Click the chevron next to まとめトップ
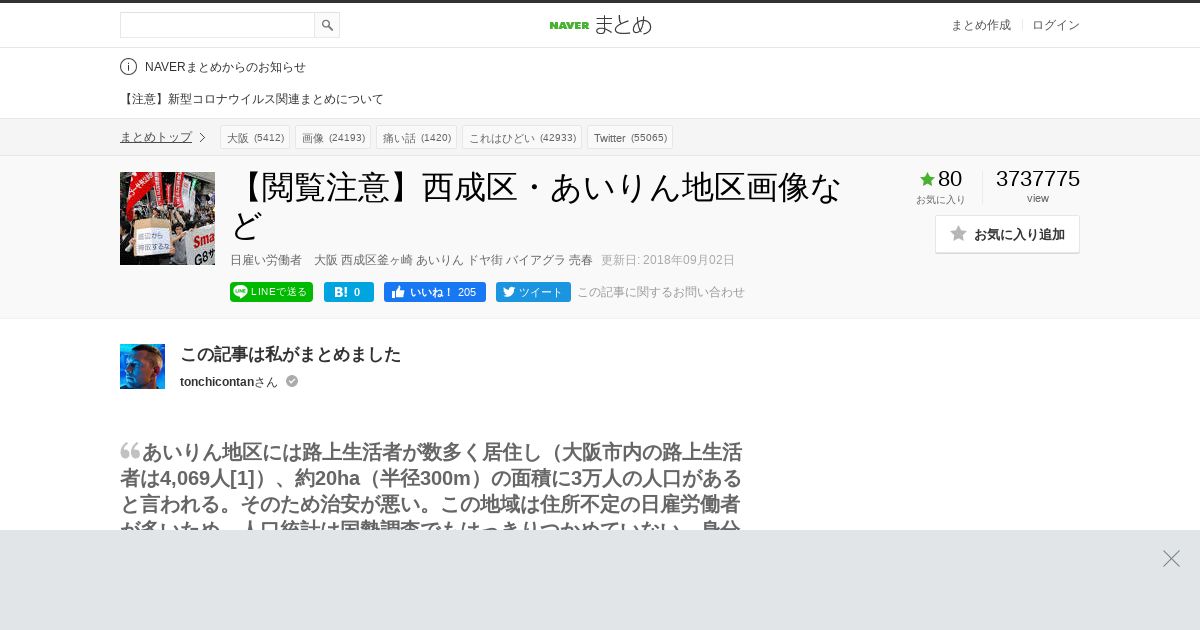 coord(202,137)
